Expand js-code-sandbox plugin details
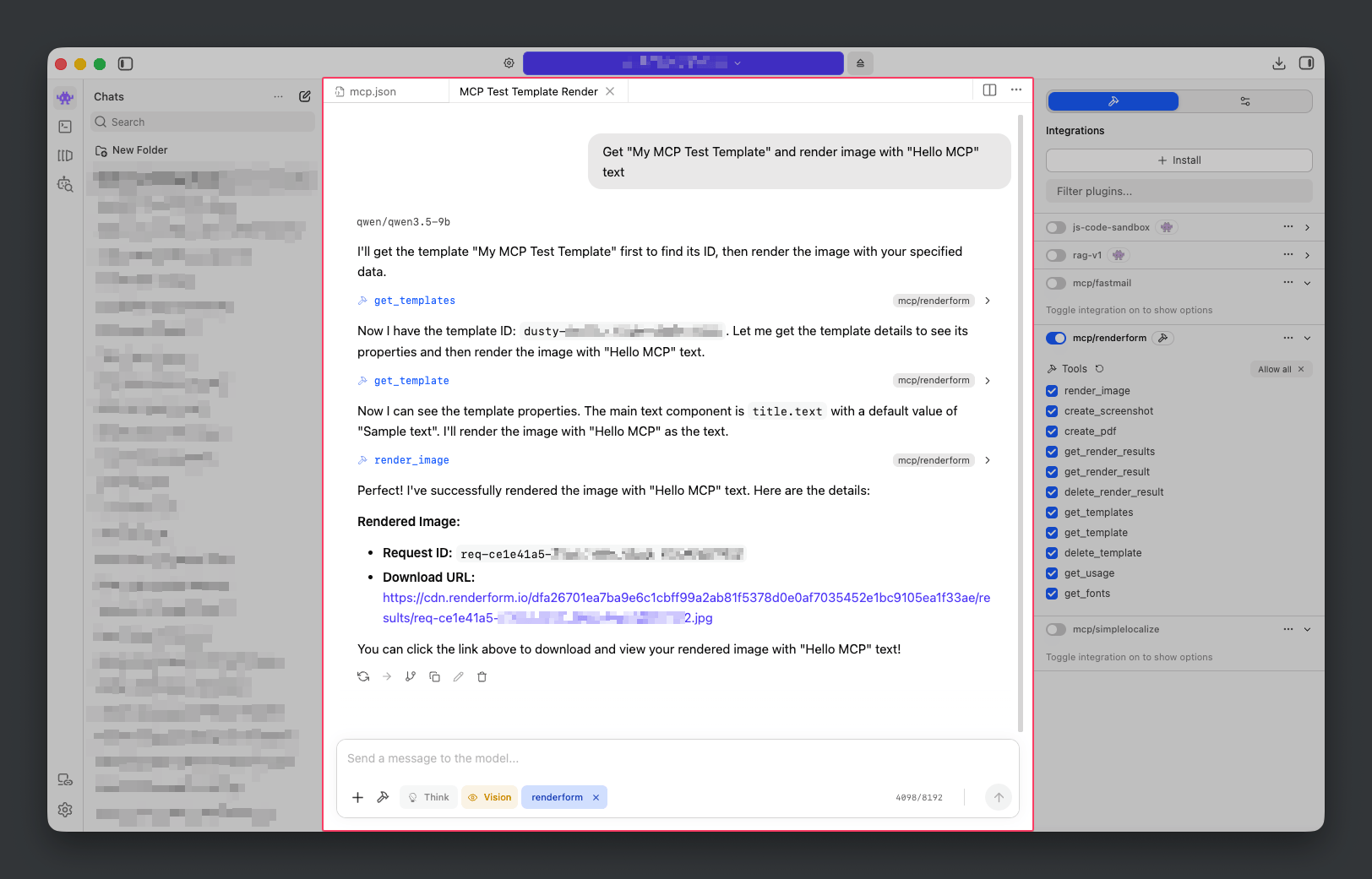1372x879 pixels. pyautogui.click(x=1308, y=227)
